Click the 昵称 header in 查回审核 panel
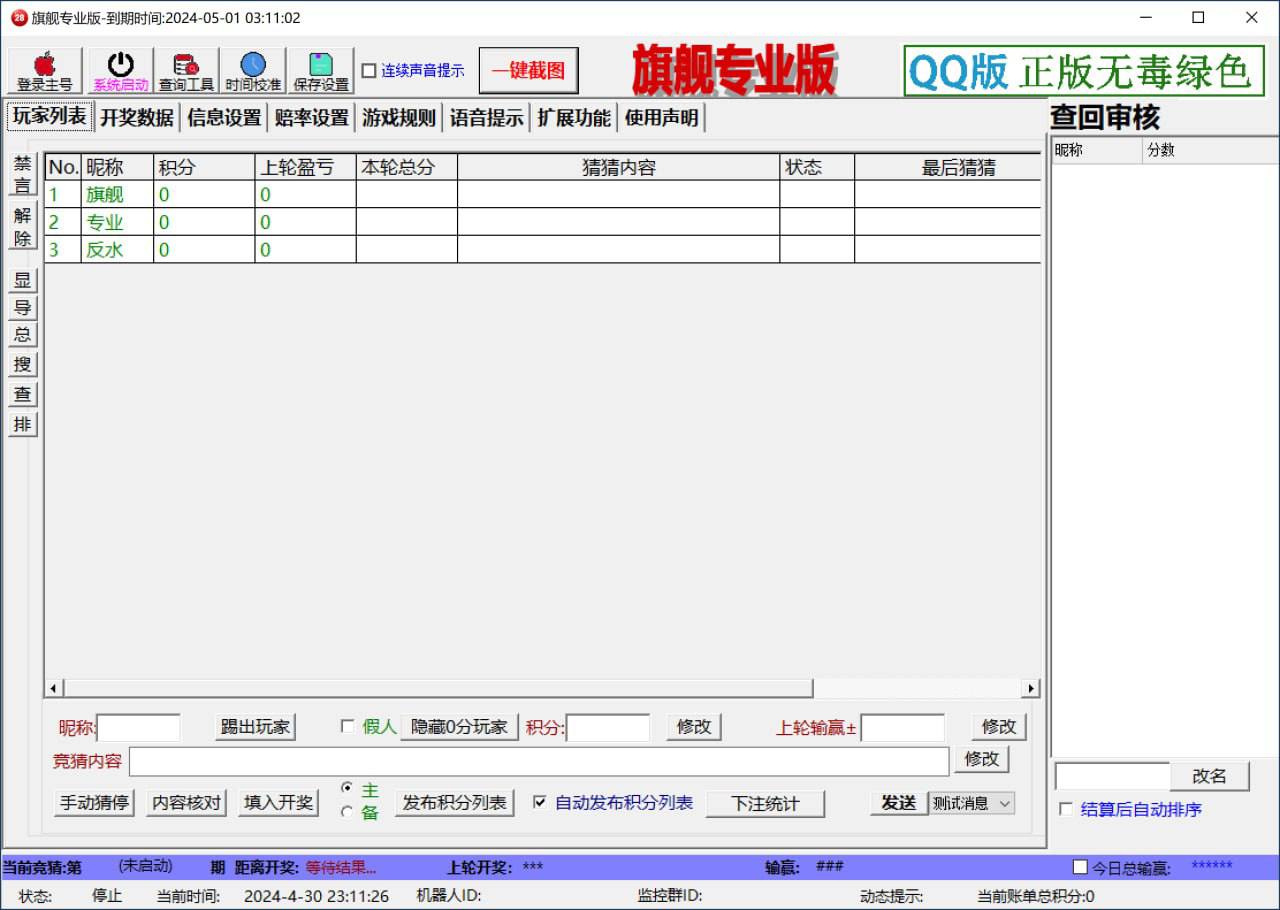Screen dimensions: 1280x910 pyautogui.click(x=1097, y=151)
